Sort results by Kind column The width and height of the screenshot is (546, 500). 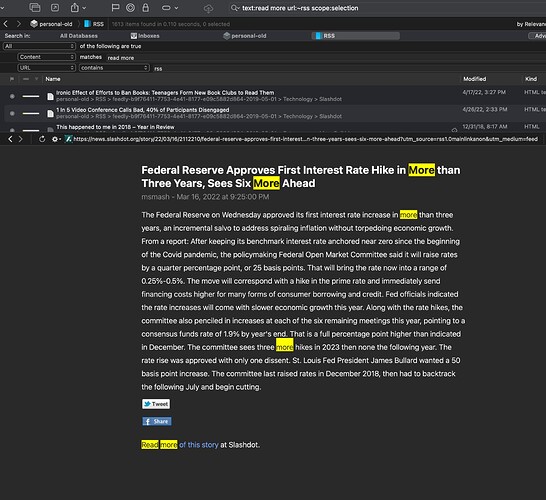531,79
